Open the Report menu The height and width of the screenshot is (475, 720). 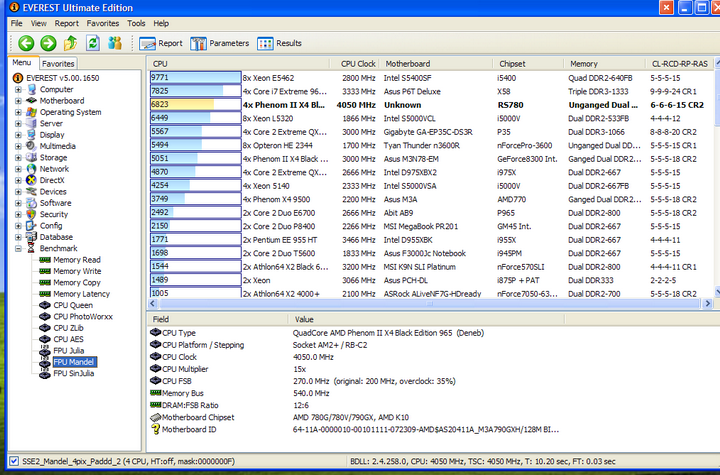click(x=67, y=23)
